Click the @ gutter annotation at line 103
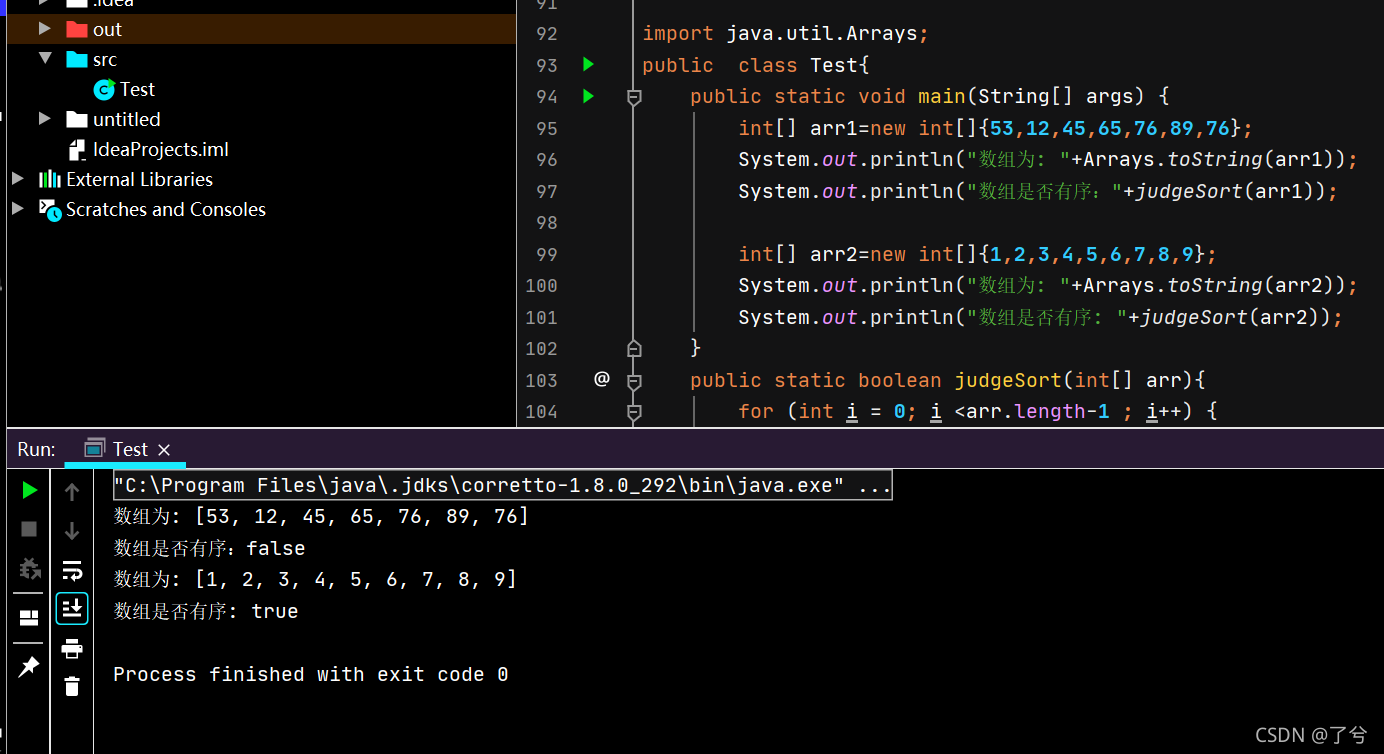 (601, 379)
